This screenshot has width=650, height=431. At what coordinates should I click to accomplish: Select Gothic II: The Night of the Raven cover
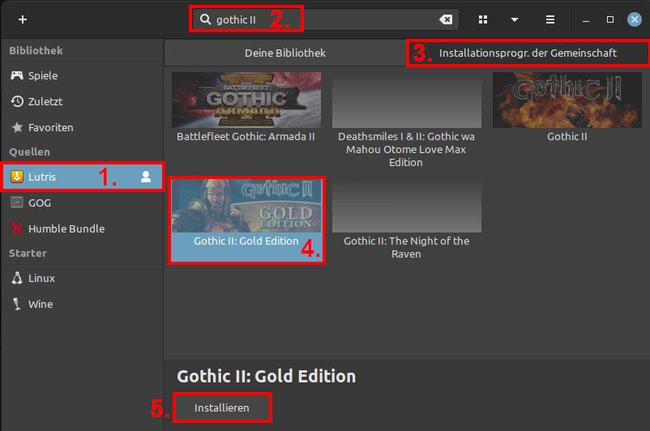407,206
